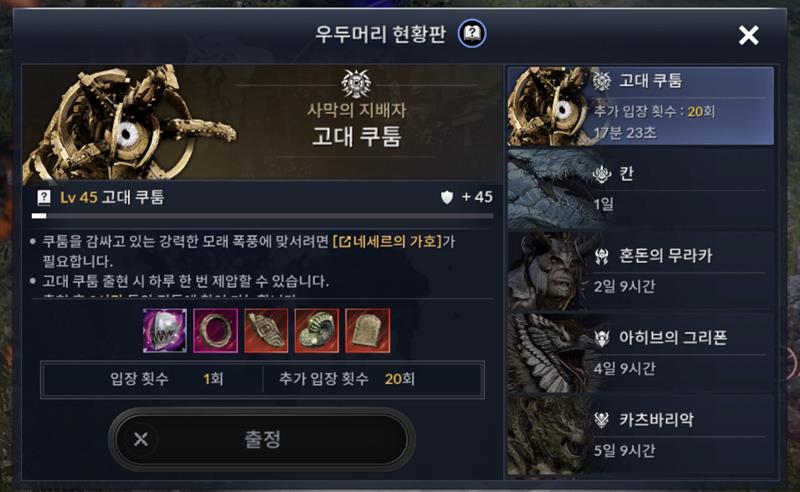Click the 출정 dispatch button
The height and width of the screenshot is (492, 800).
[262, 439]
